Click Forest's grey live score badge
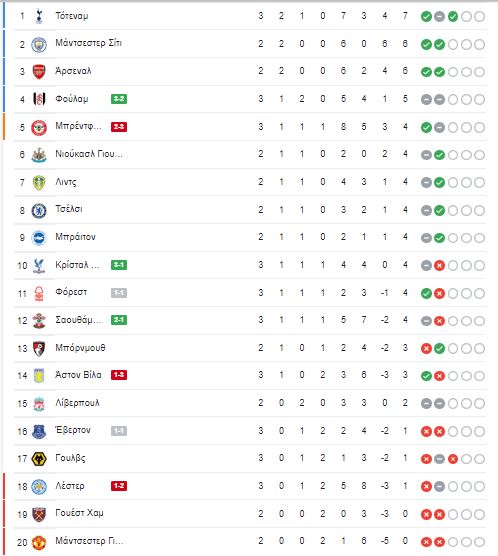This screenshot has width=498, height=556. click(119, 293)
